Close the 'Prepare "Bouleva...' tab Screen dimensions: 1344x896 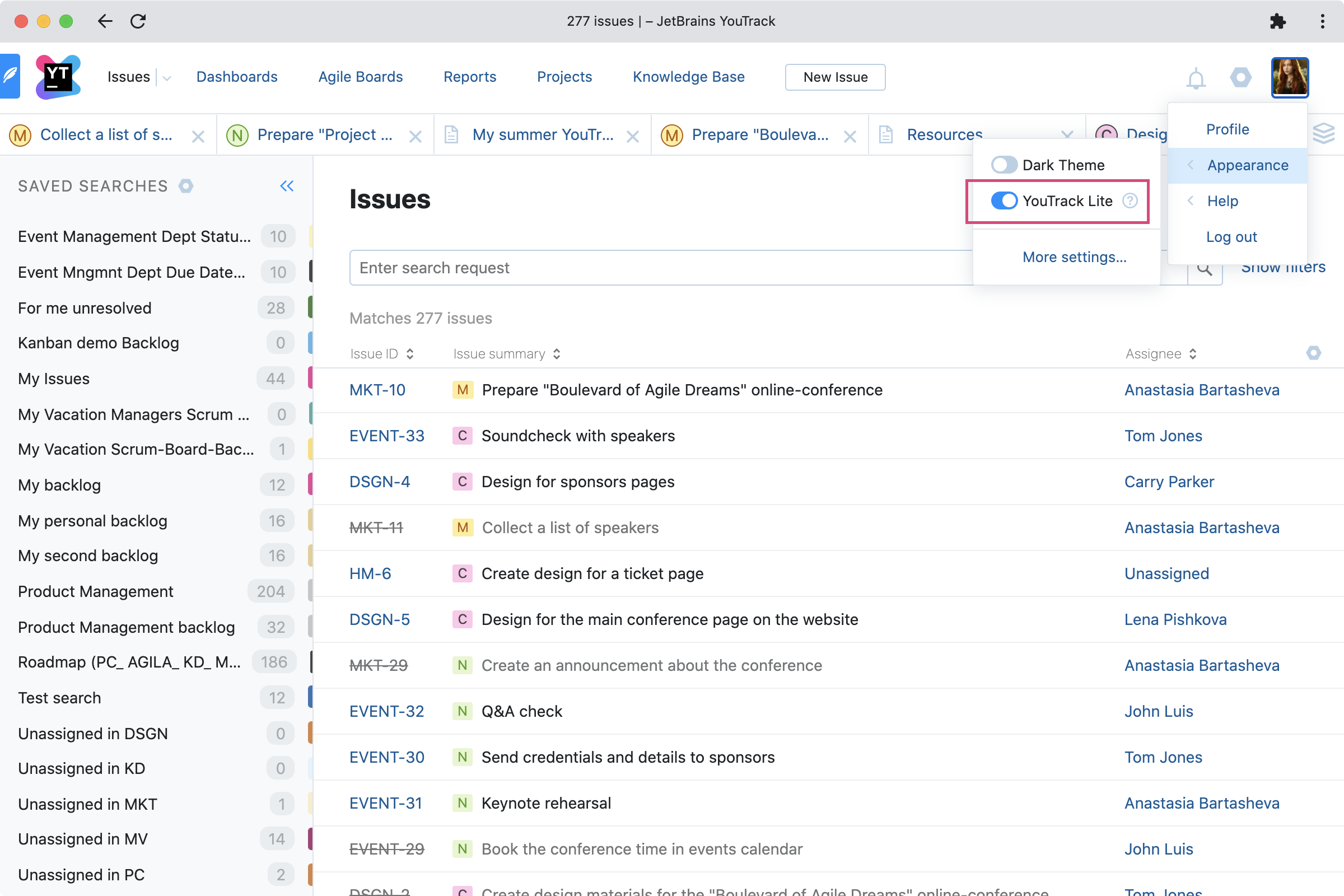coord(850,136)
